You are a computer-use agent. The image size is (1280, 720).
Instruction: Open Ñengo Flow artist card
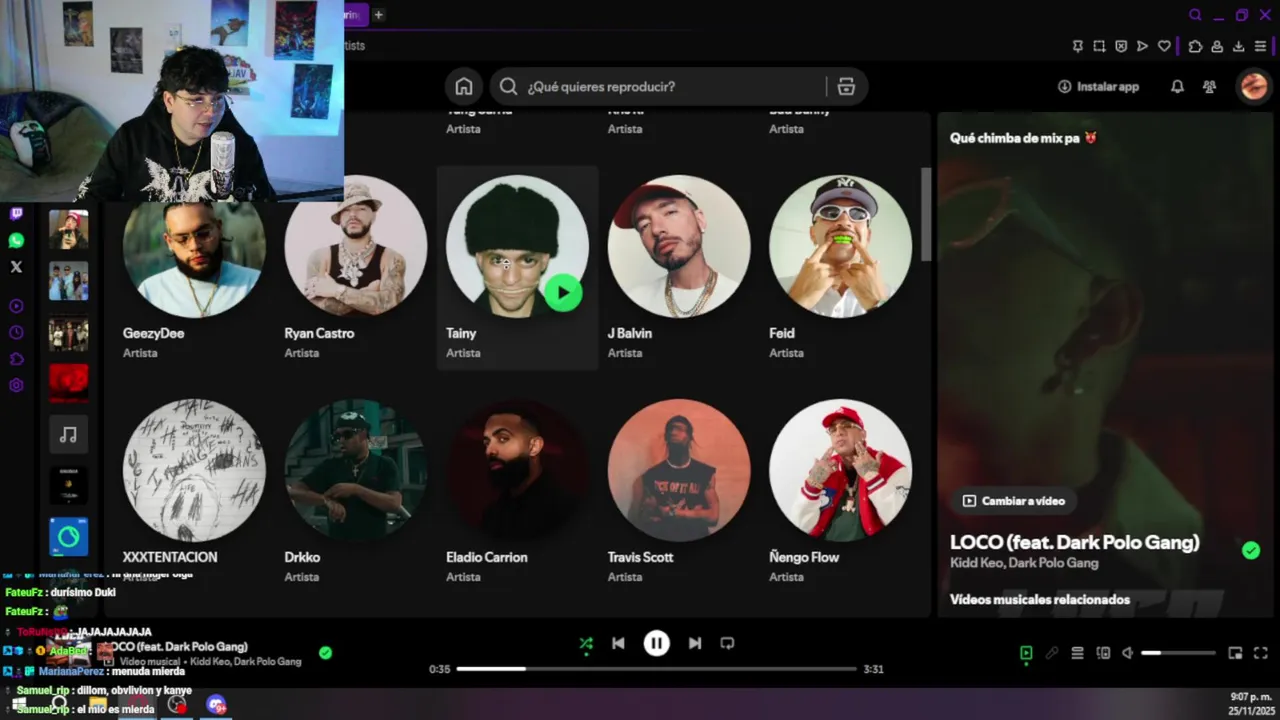pos(841,492)
